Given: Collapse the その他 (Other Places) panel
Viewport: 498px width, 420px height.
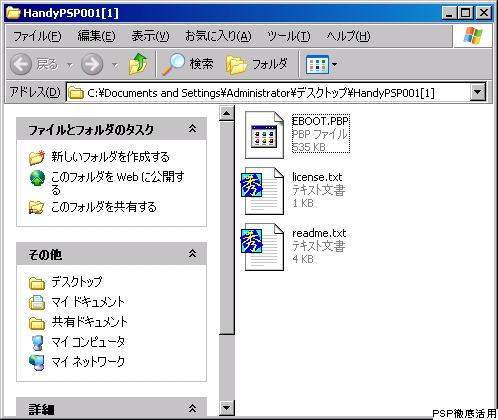Looking at the screenshot, I should click(x=192, y=254).
